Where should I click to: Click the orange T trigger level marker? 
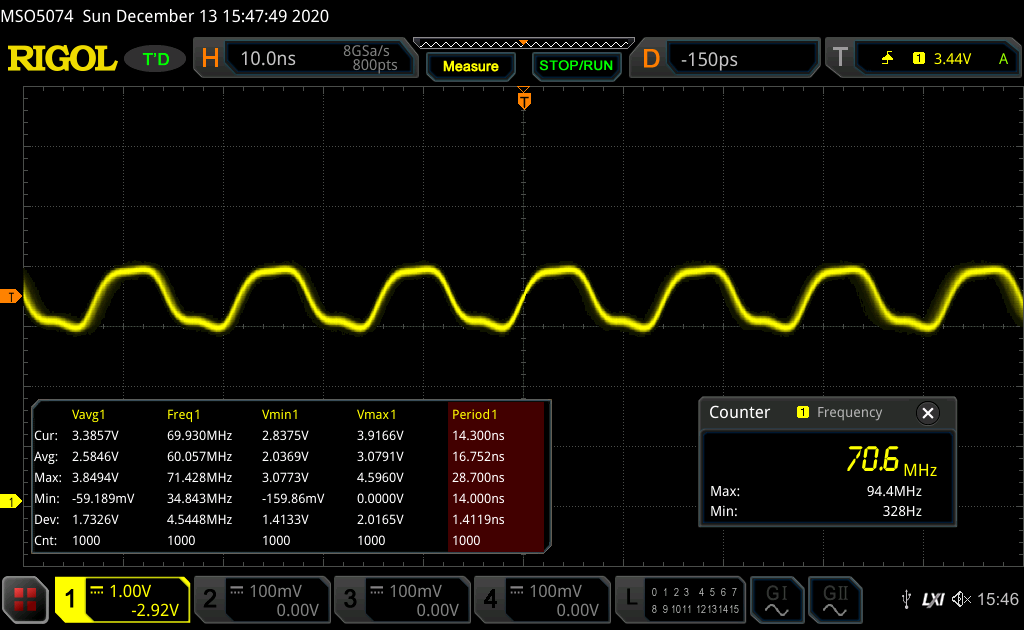click(x=11, y=296)
